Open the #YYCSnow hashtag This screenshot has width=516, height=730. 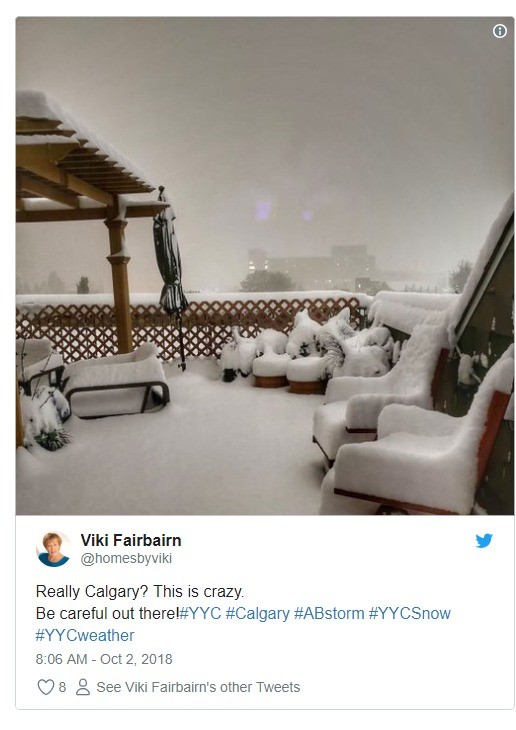410,614
